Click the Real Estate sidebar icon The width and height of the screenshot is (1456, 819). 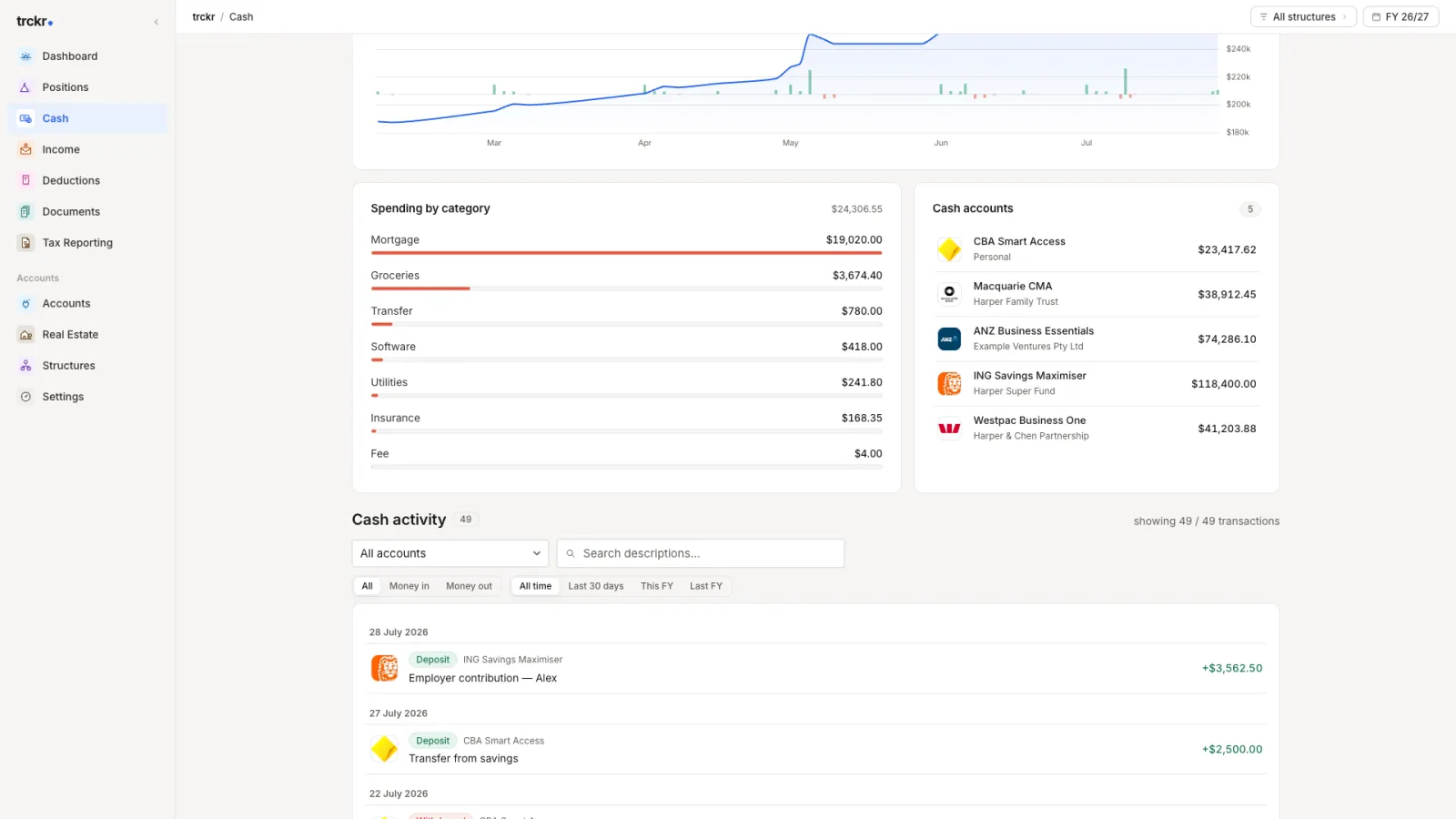pyautogui.click(x=25, y=335)
